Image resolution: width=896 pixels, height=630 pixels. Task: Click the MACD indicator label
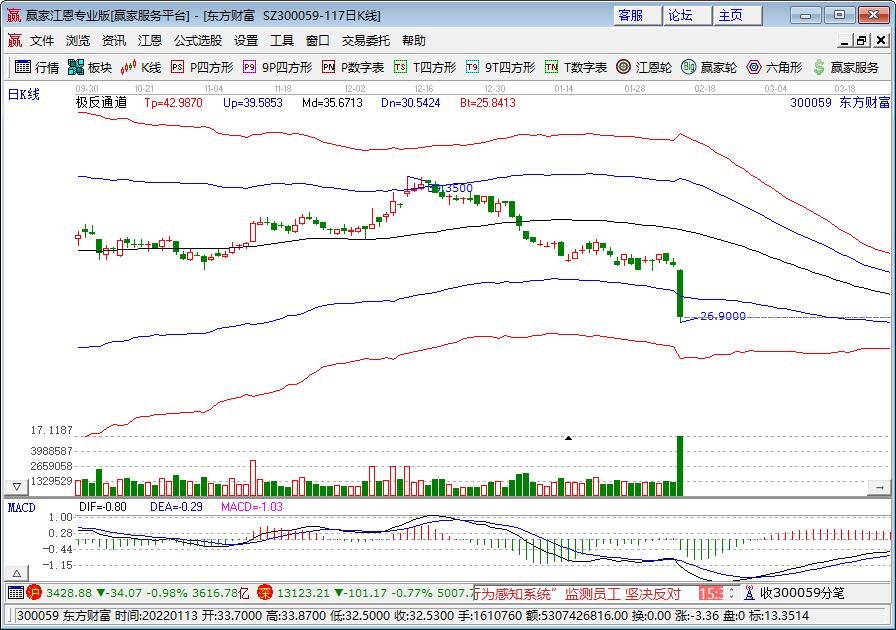tap(22, 508)
